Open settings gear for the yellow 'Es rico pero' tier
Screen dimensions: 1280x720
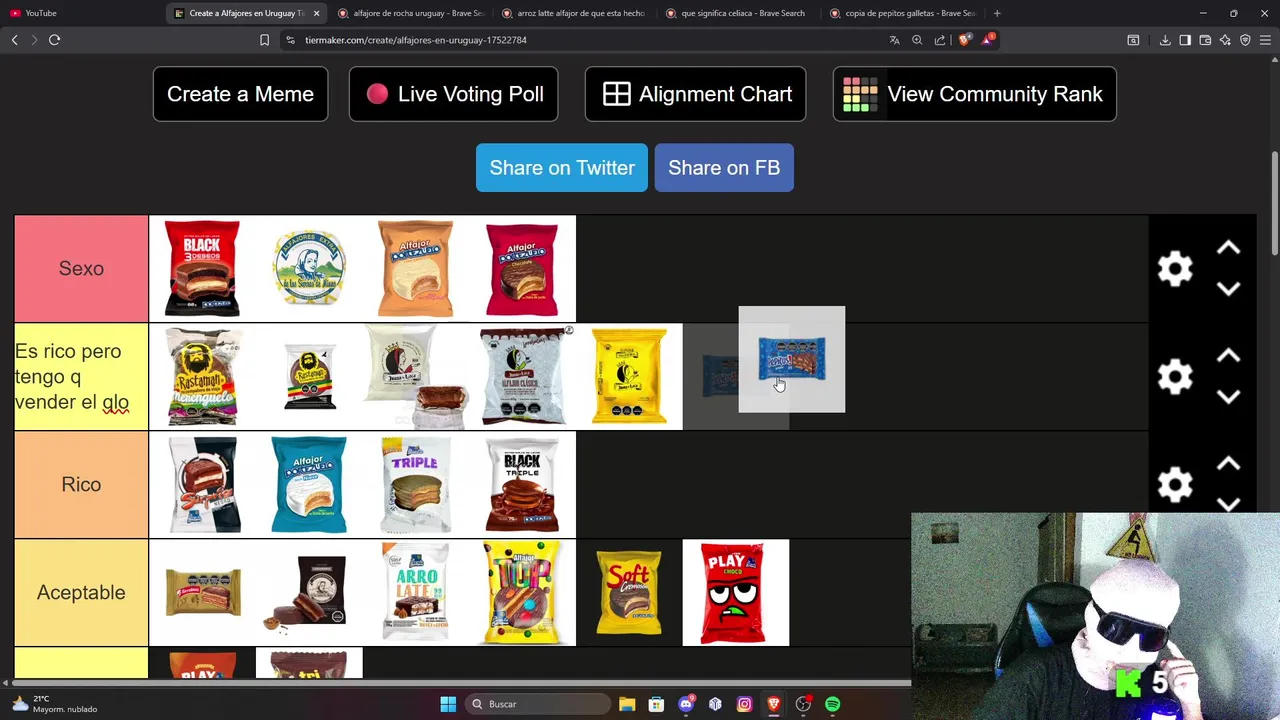(1175, 377)
